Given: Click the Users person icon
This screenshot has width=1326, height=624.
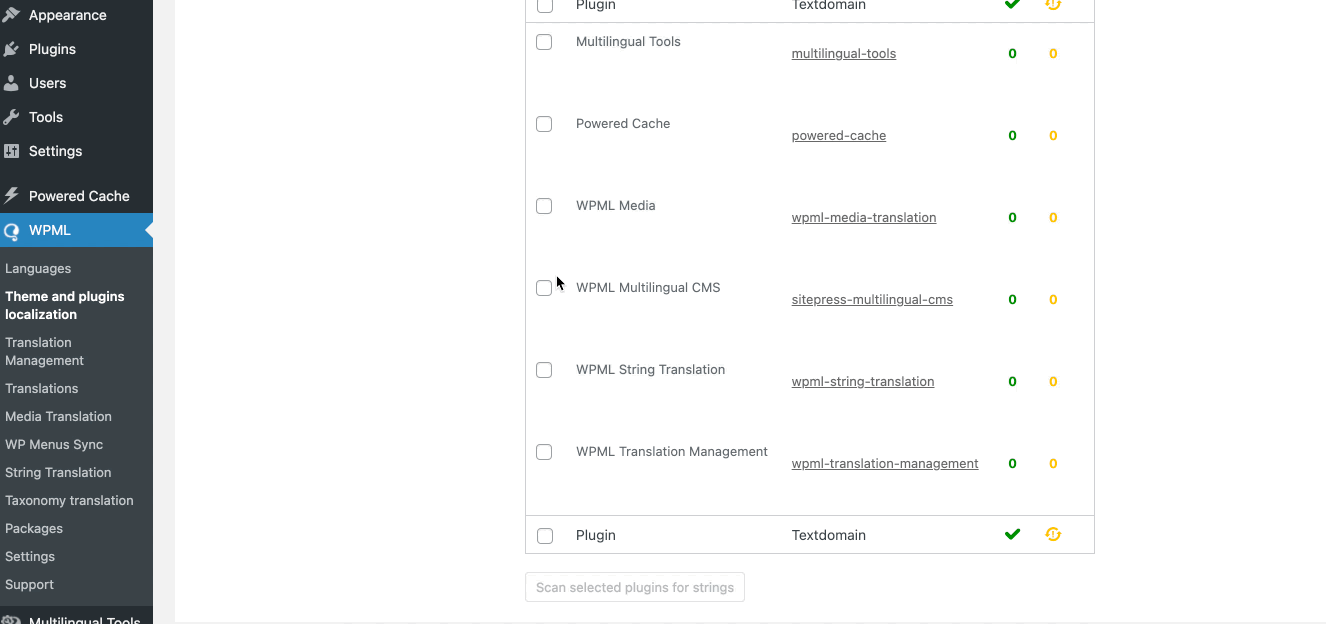Looking at the screenshot, I should click(11, 83).
